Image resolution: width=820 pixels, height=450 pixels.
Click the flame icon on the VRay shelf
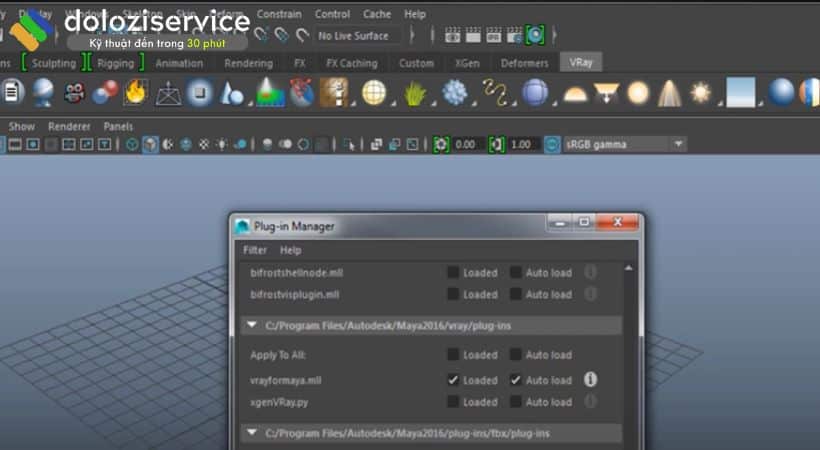pos(135,93)
